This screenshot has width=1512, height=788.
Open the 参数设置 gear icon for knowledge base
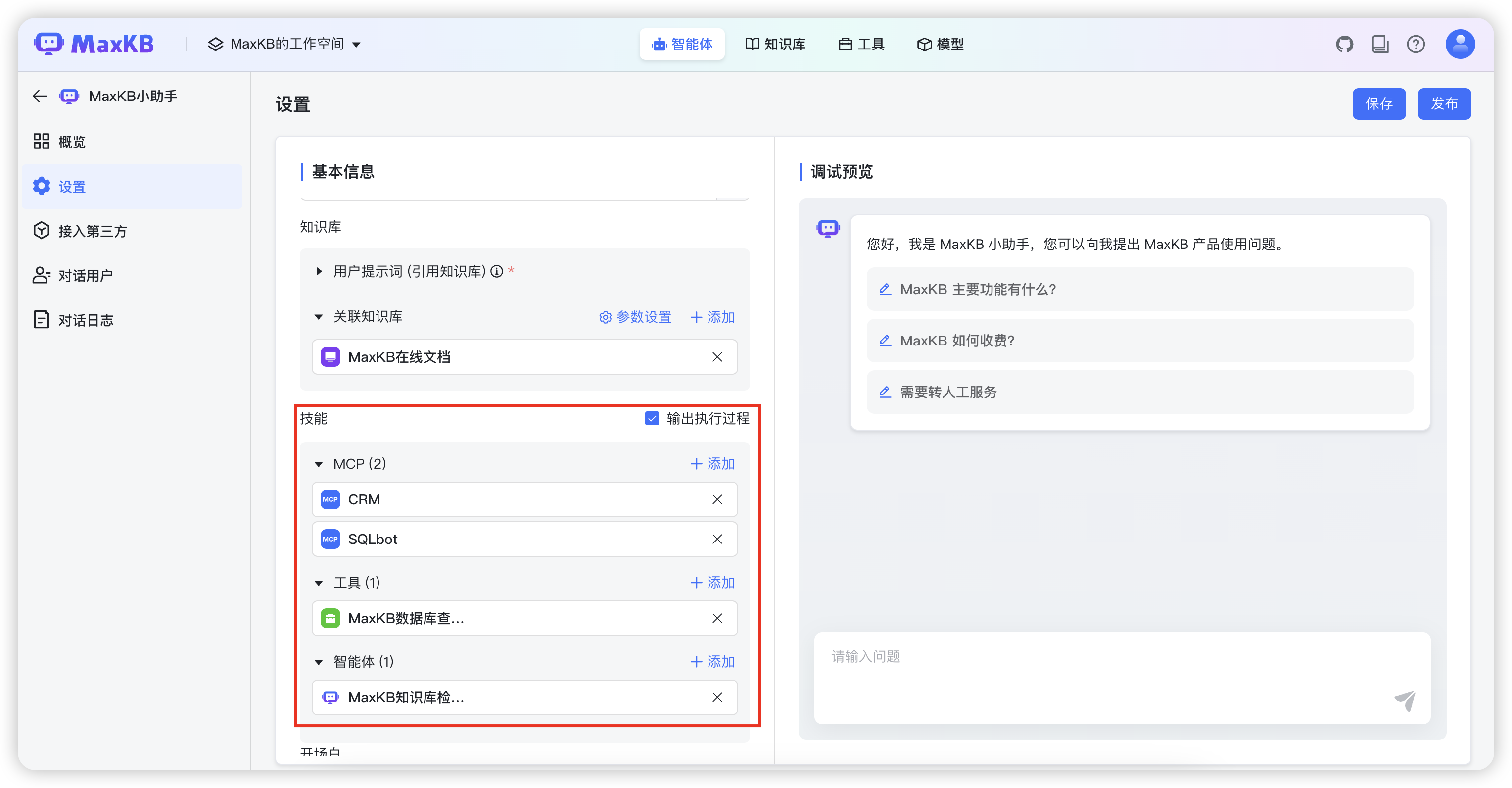coord(605,317)
